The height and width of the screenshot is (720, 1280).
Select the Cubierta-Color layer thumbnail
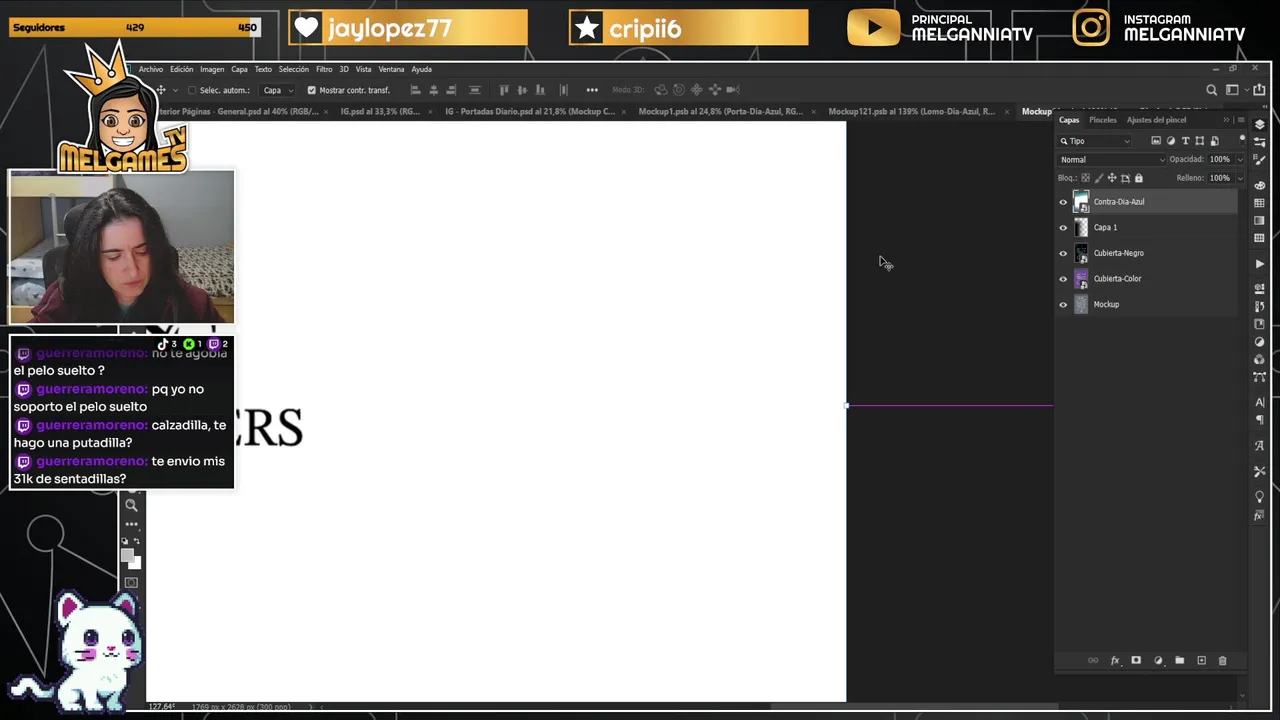pyautogui.click(x=1081, y=279)
